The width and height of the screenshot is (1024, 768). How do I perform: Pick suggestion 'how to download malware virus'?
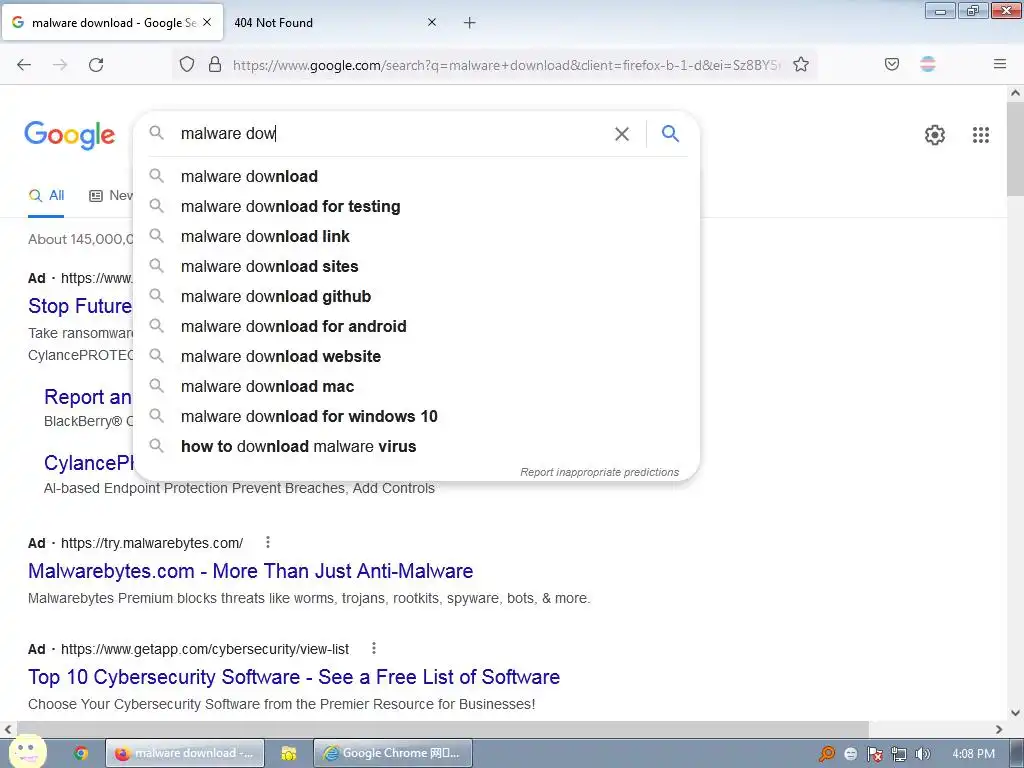click(416, 447)
